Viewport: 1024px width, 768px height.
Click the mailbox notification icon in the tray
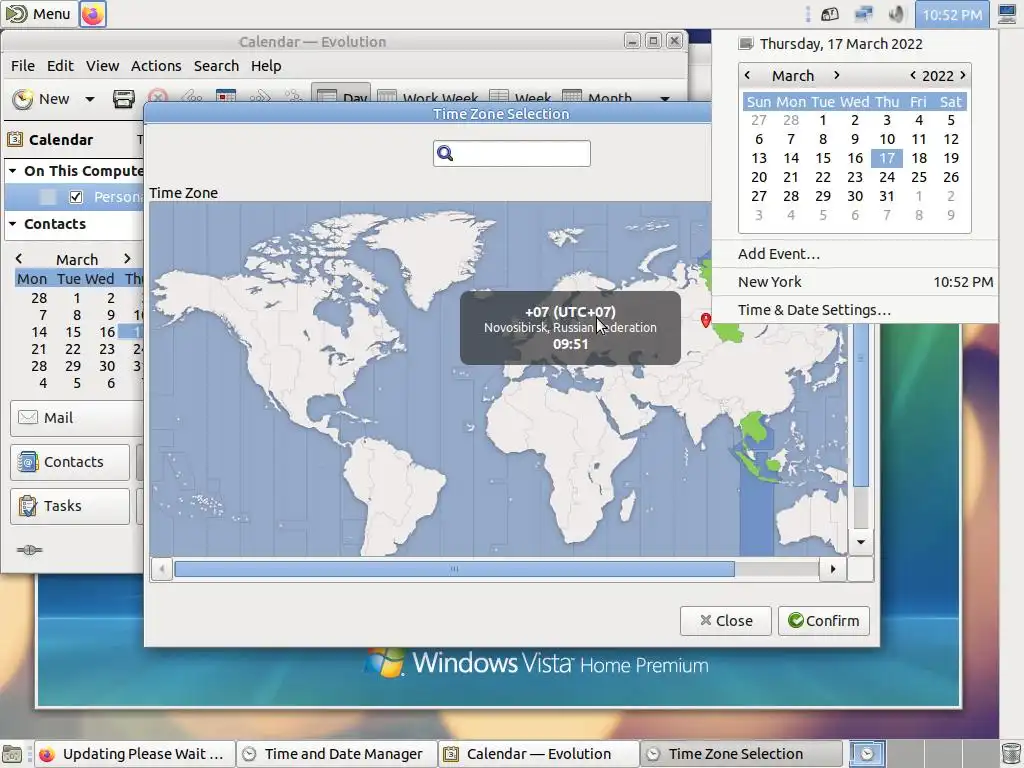829,14
